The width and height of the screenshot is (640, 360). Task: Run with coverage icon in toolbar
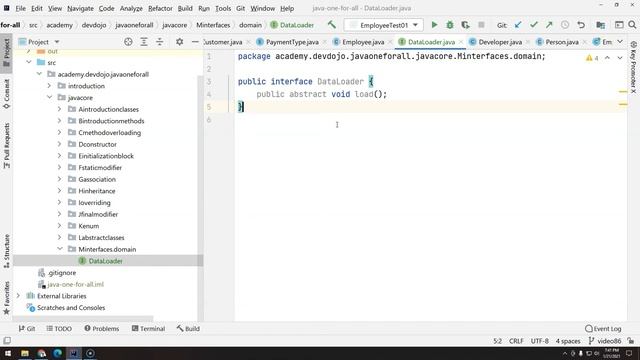(465, 25)
